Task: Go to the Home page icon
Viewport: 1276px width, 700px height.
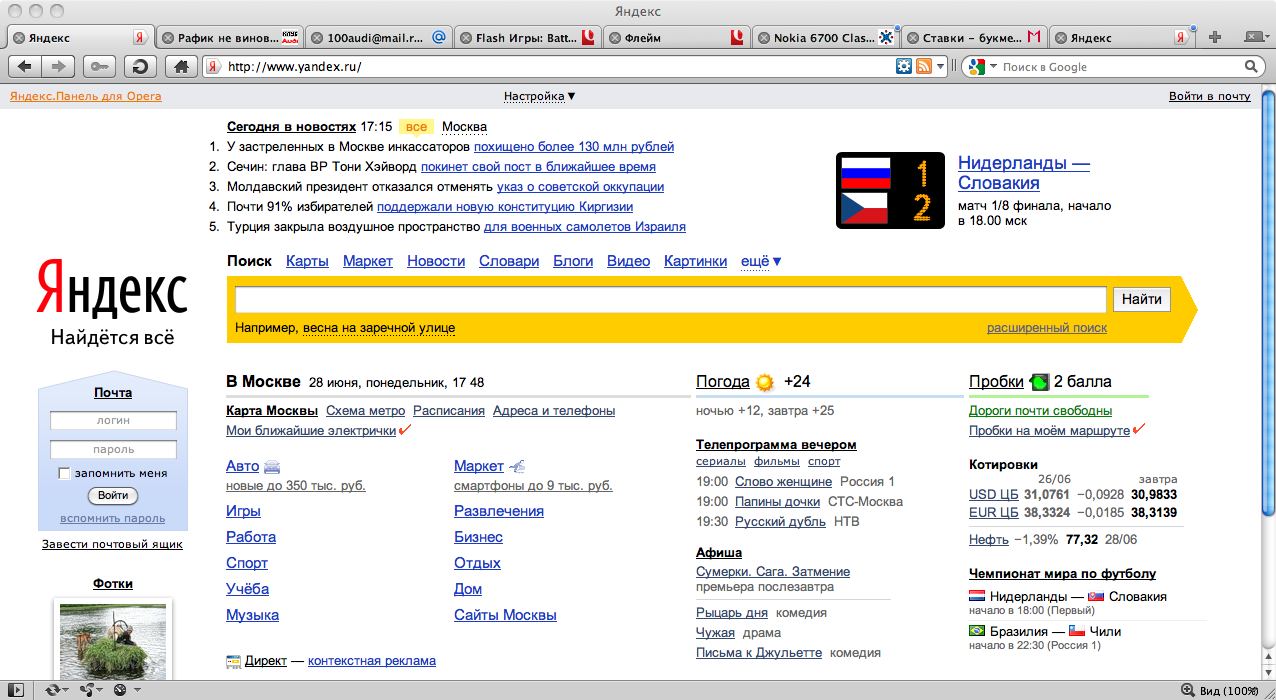Action: pos(180,67)
